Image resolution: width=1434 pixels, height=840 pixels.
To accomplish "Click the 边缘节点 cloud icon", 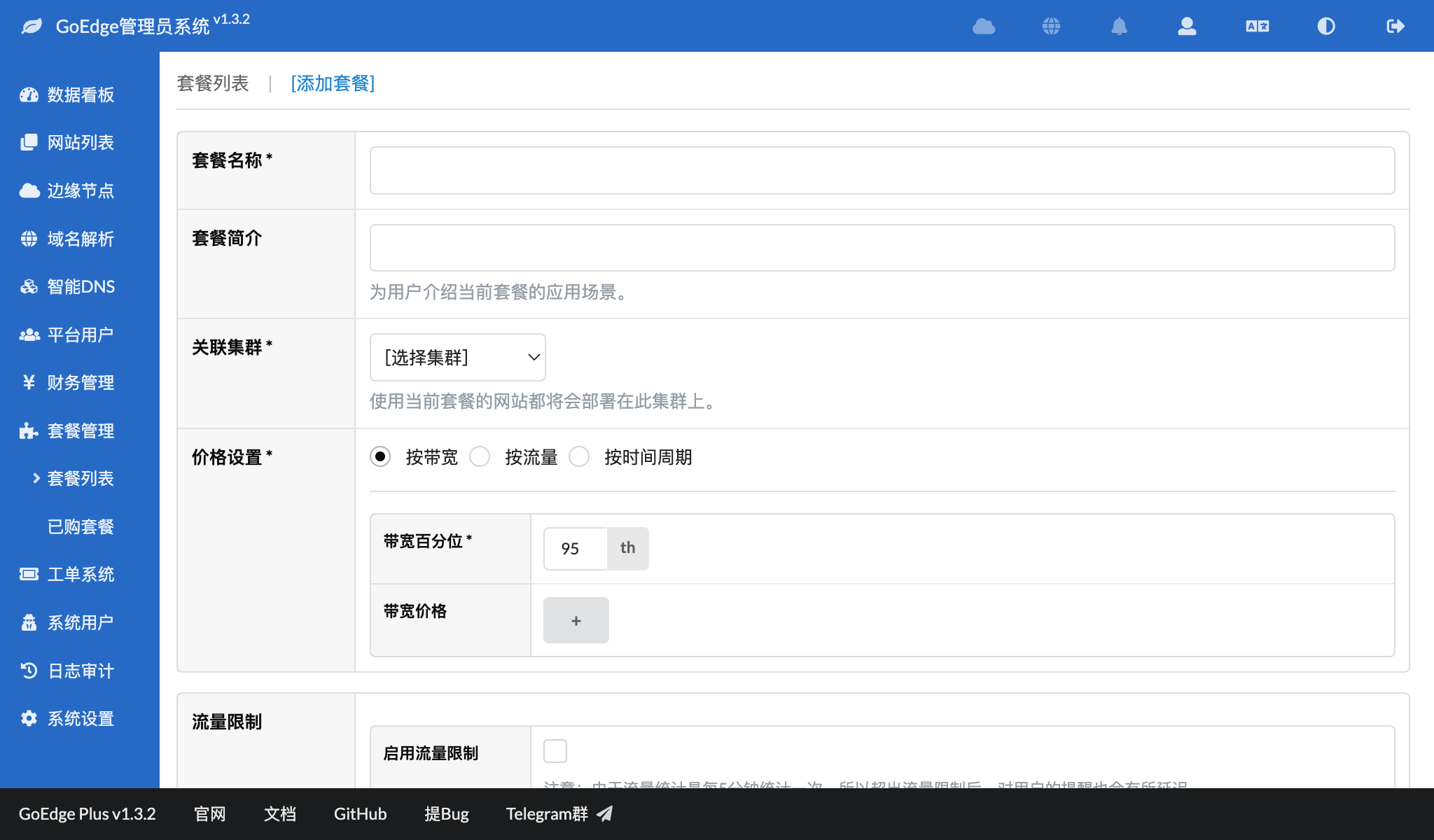I will [x=29, y=190].
